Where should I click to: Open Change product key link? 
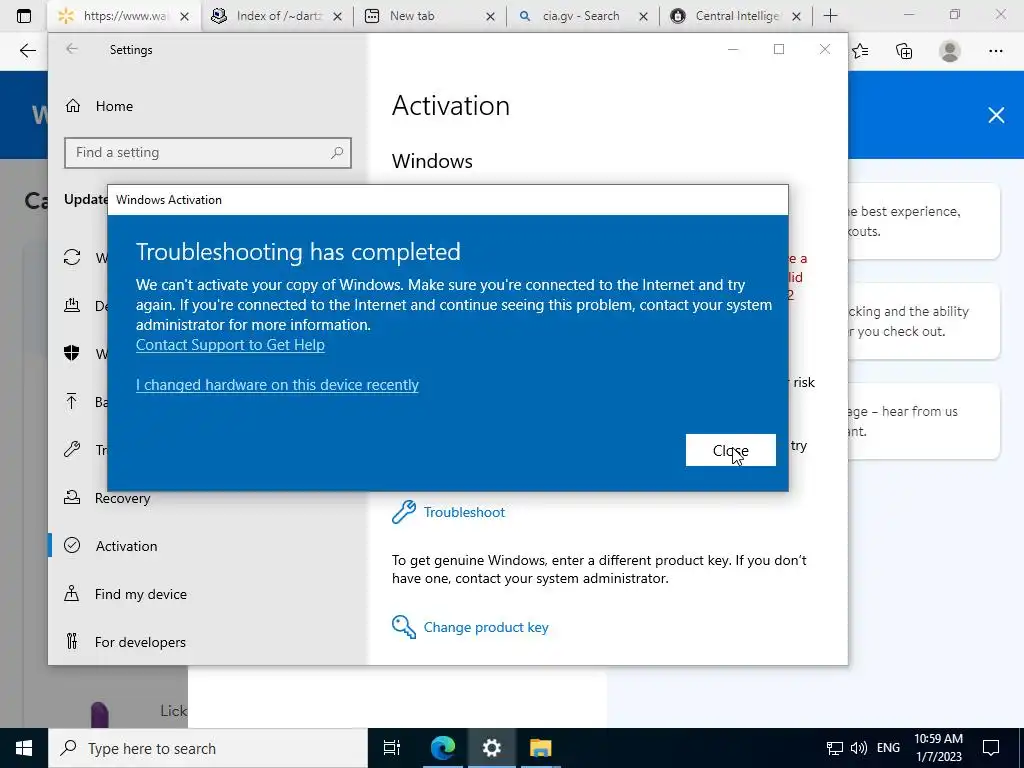[486, 627]
